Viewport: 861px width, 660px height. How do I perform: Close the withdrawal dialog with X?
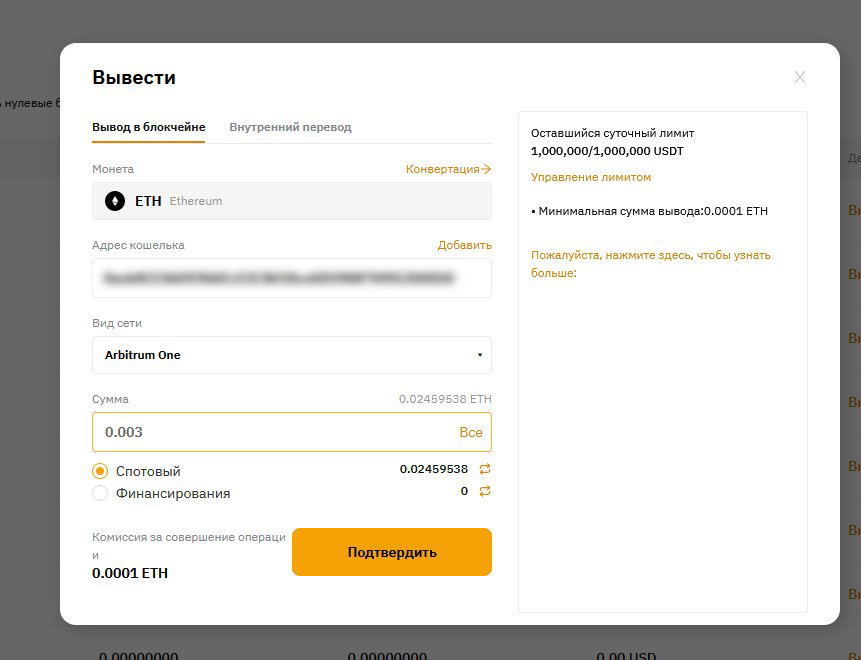pos(799,77)
